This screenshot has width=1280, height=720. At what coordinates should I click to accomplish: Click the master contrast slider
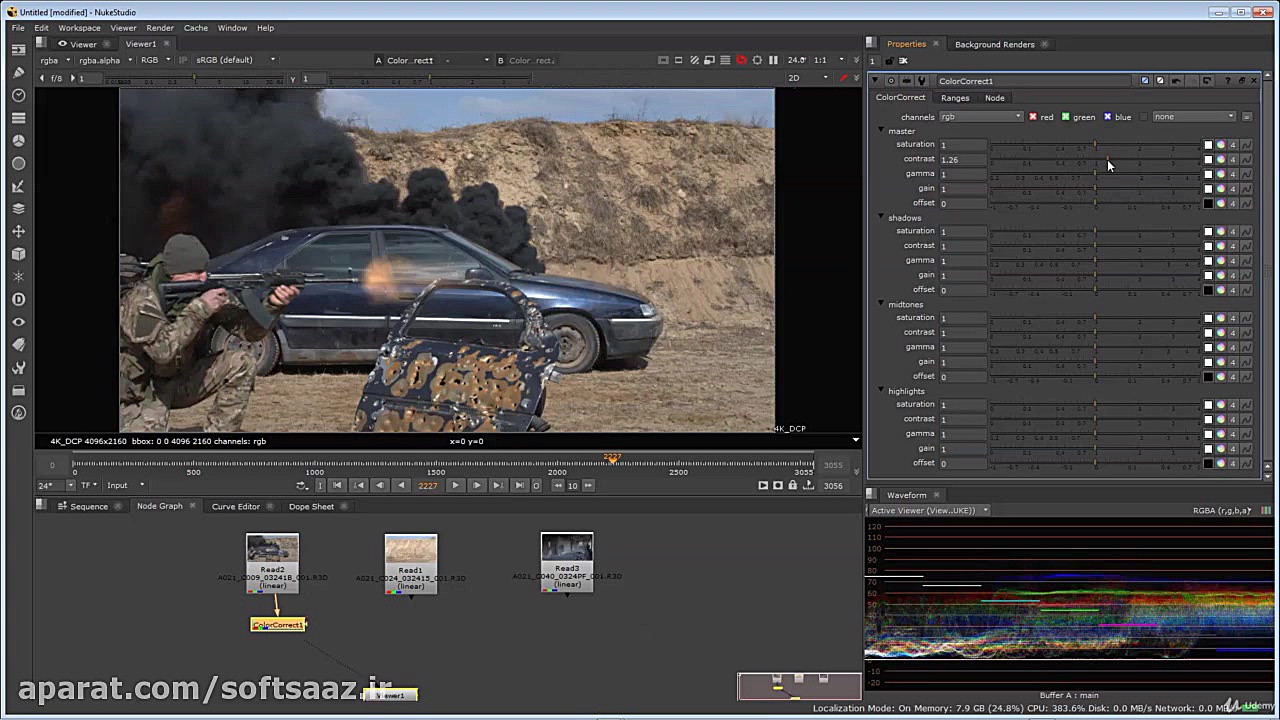click(1095, 160)
